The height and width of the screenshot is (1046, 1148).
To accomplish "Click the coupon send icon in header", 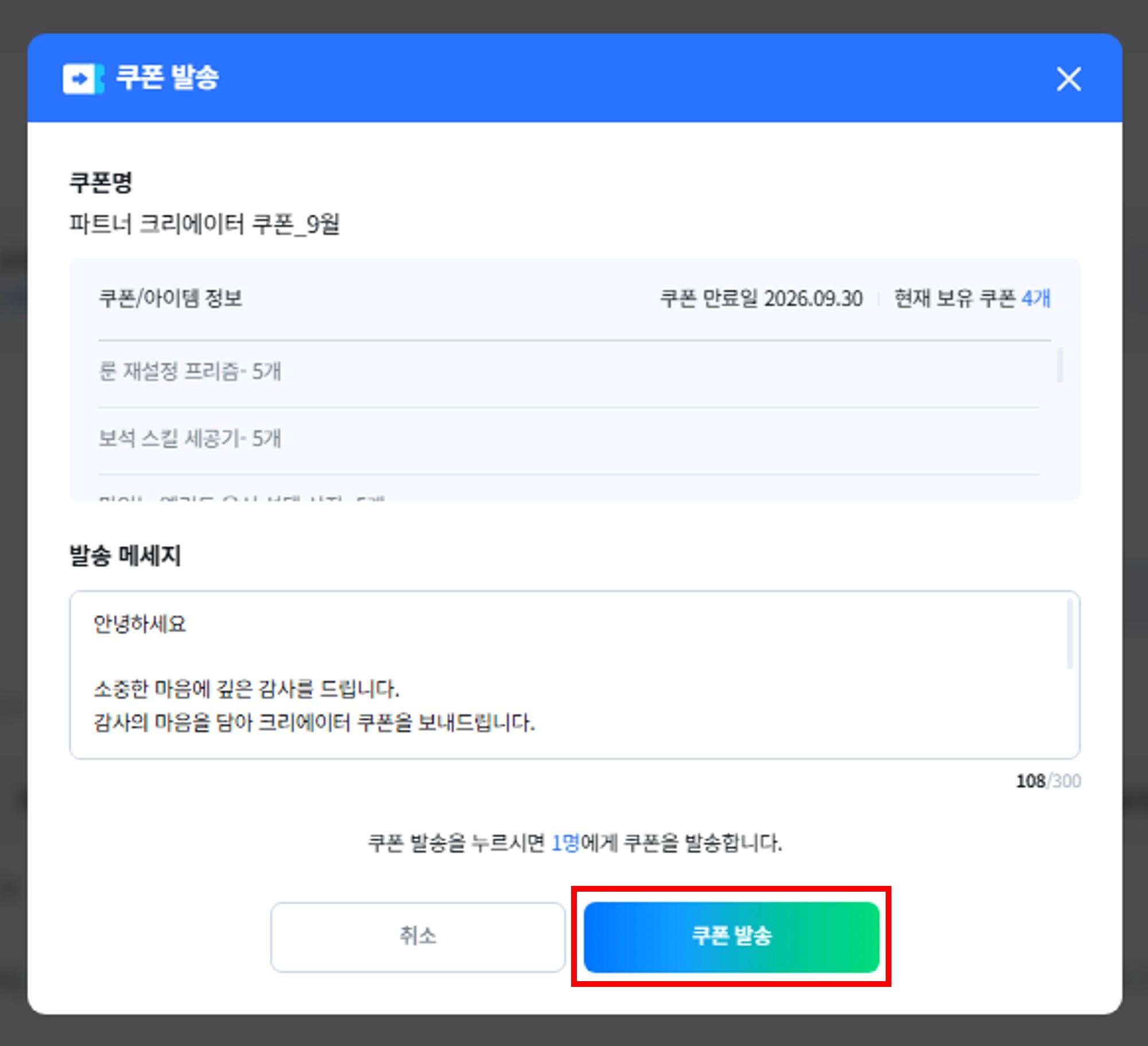I will point(83,78).
